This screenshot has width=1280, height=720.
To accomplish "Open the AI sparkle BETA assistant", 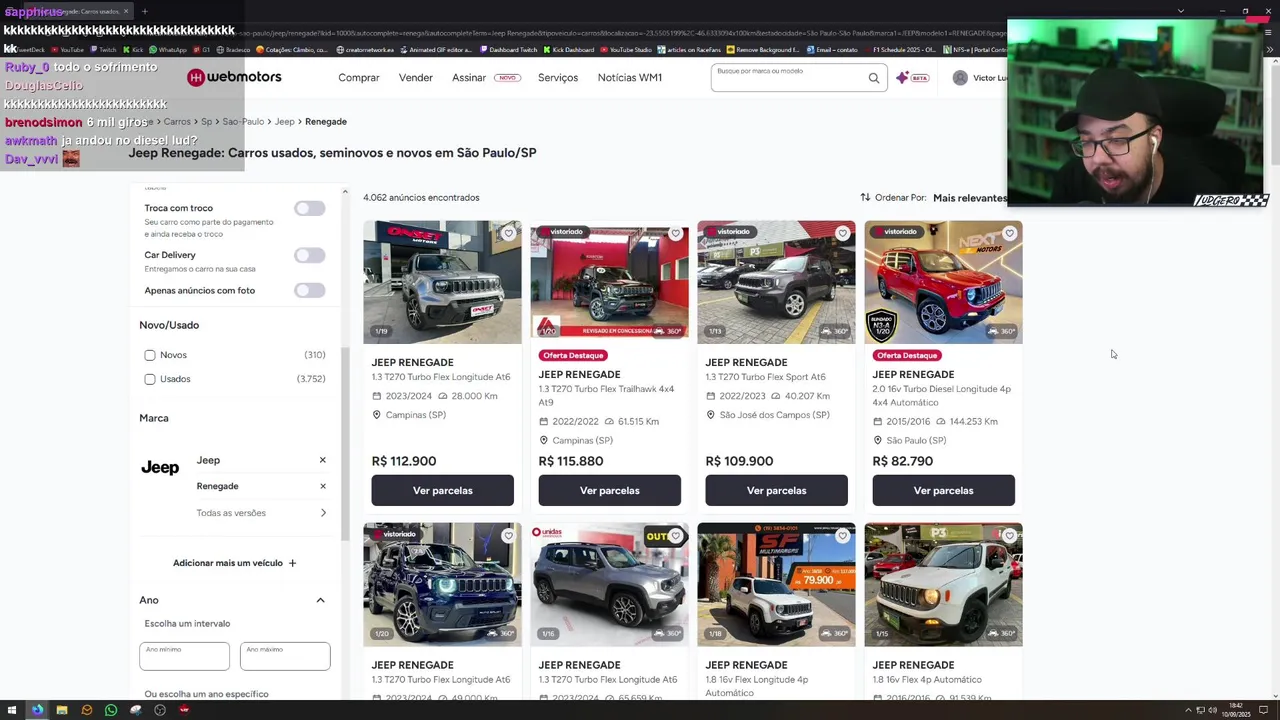I will (912, 78).
